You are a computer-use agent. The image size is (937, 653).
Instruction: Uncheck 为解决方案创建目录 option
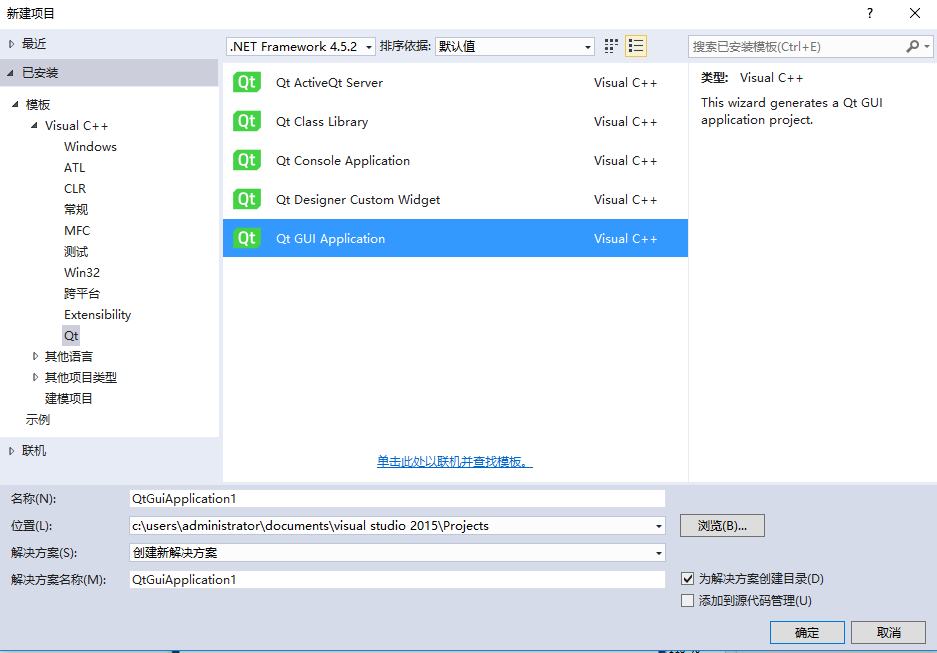coord(687,579)
